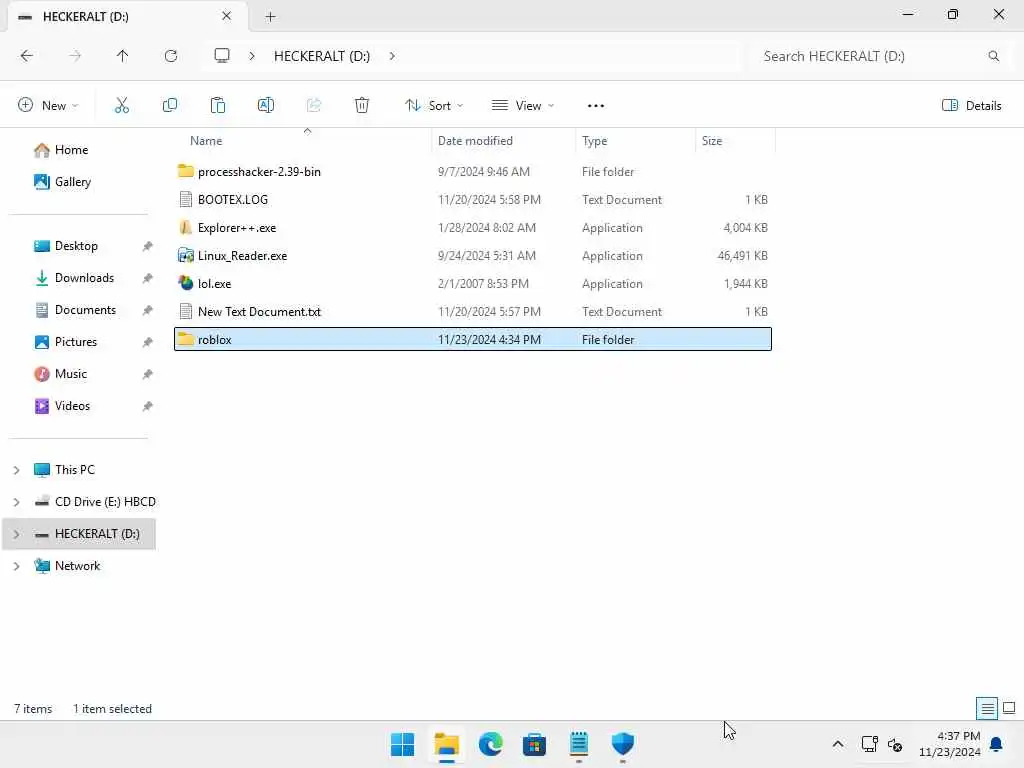Sort by Type column header
This screenshot has height=768, width=1024.
click(594, 140)
